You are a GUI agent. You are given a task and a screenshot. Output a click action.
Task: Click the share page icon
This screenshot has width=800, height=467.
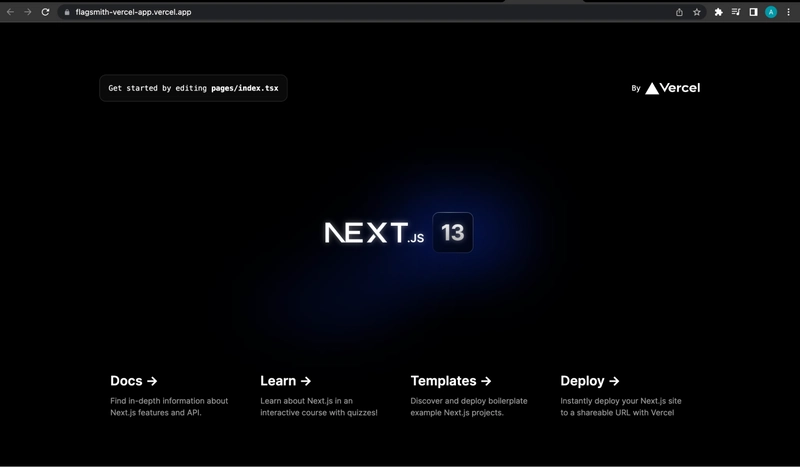point(679,12)
